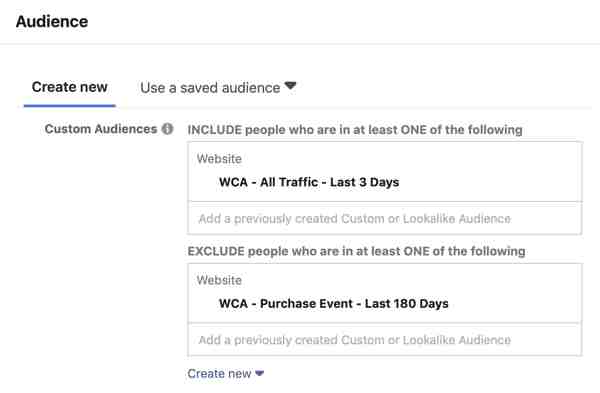This screenshot has height=393, width=600.
Task: Click the blue underline below Create new tab
Action: tap(70, 105)
